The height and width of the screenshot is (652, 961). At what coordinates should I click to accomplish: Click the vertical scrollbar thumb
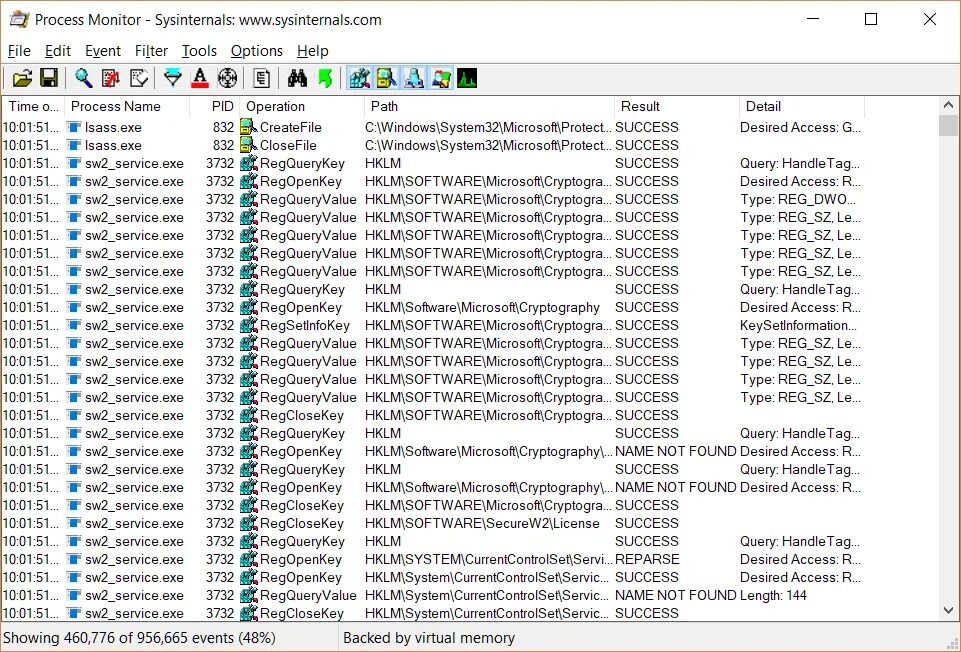click(948, 125)
